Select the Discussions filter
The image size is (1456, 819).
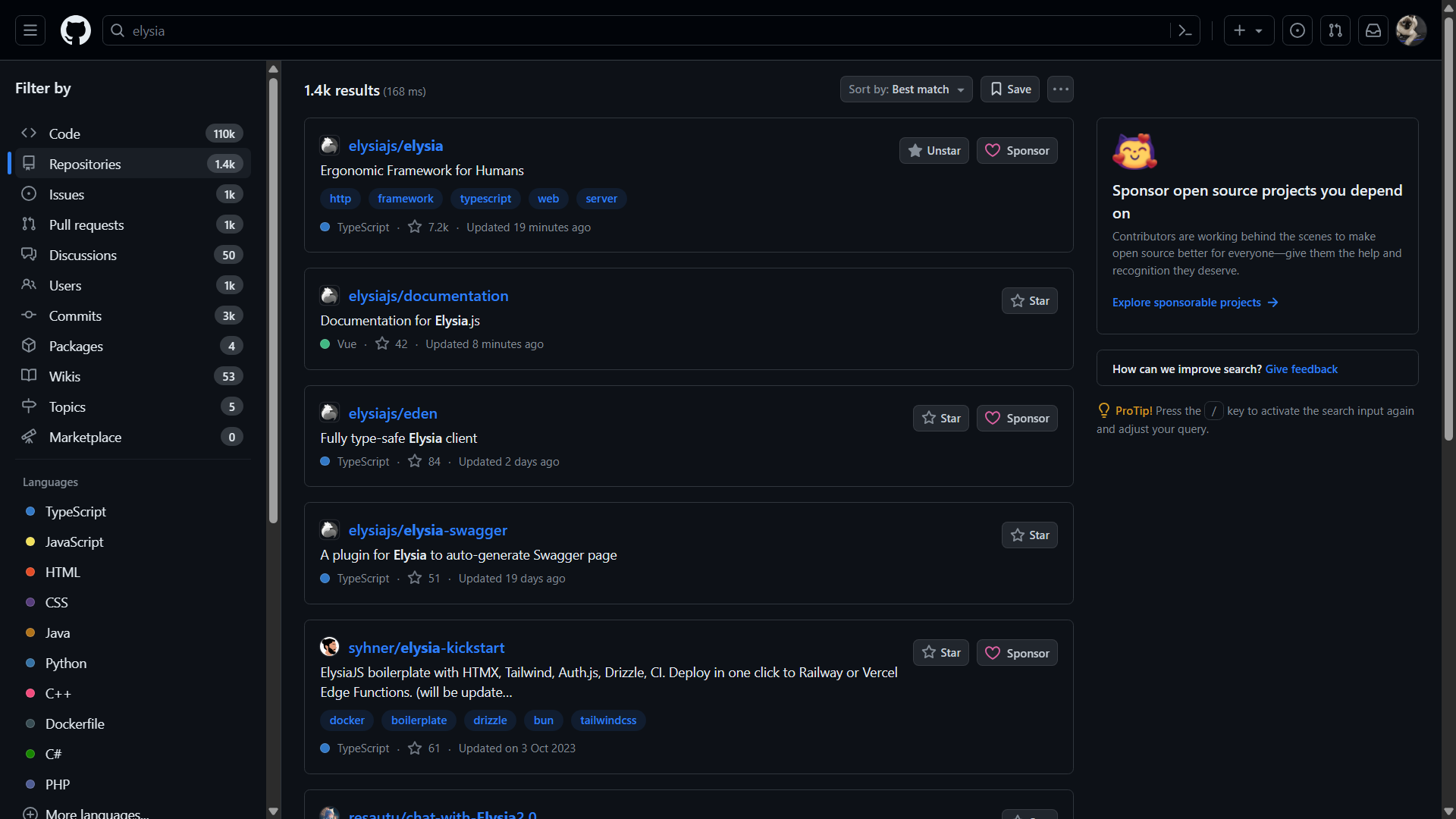(83, 256)
